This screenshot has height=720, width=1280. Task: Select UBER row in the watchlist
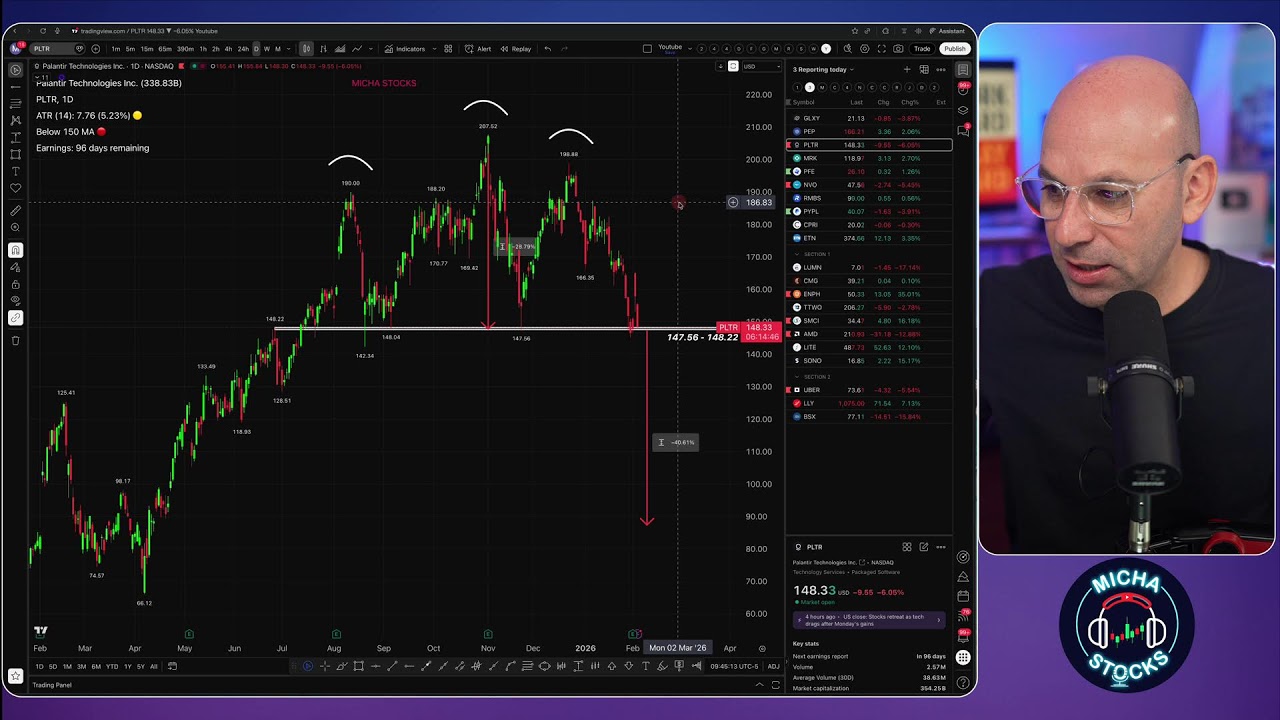(x=868, y=390)
